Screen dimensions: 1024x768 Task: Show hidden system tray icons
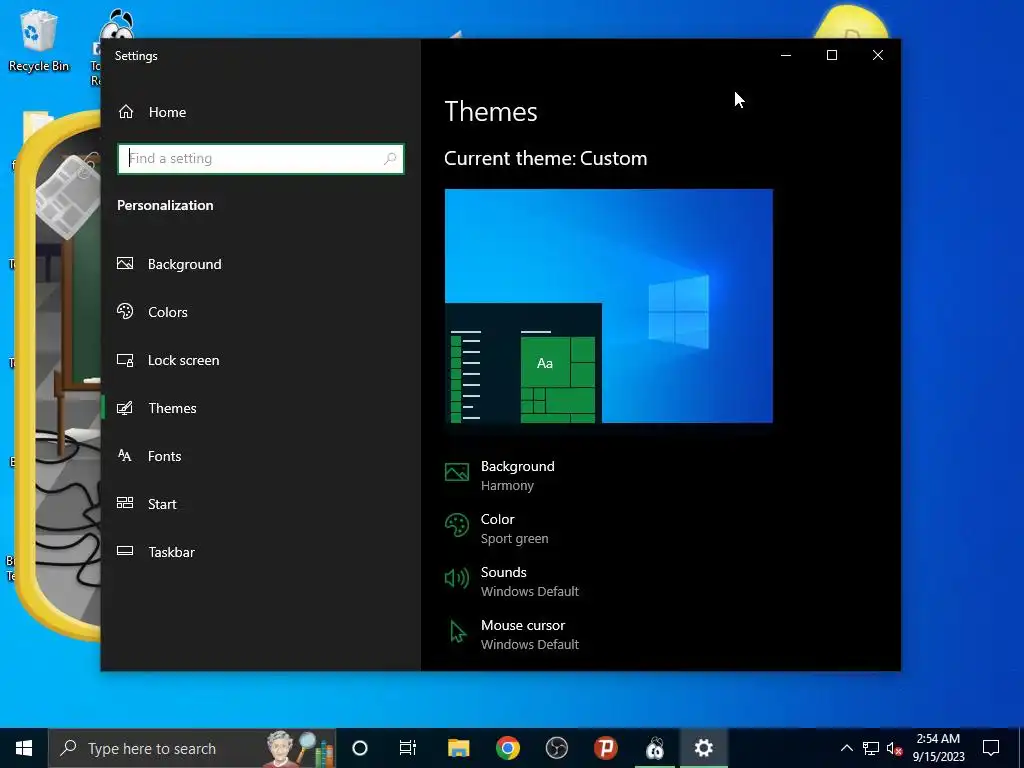pyautogui.click(x=846, y=748)
